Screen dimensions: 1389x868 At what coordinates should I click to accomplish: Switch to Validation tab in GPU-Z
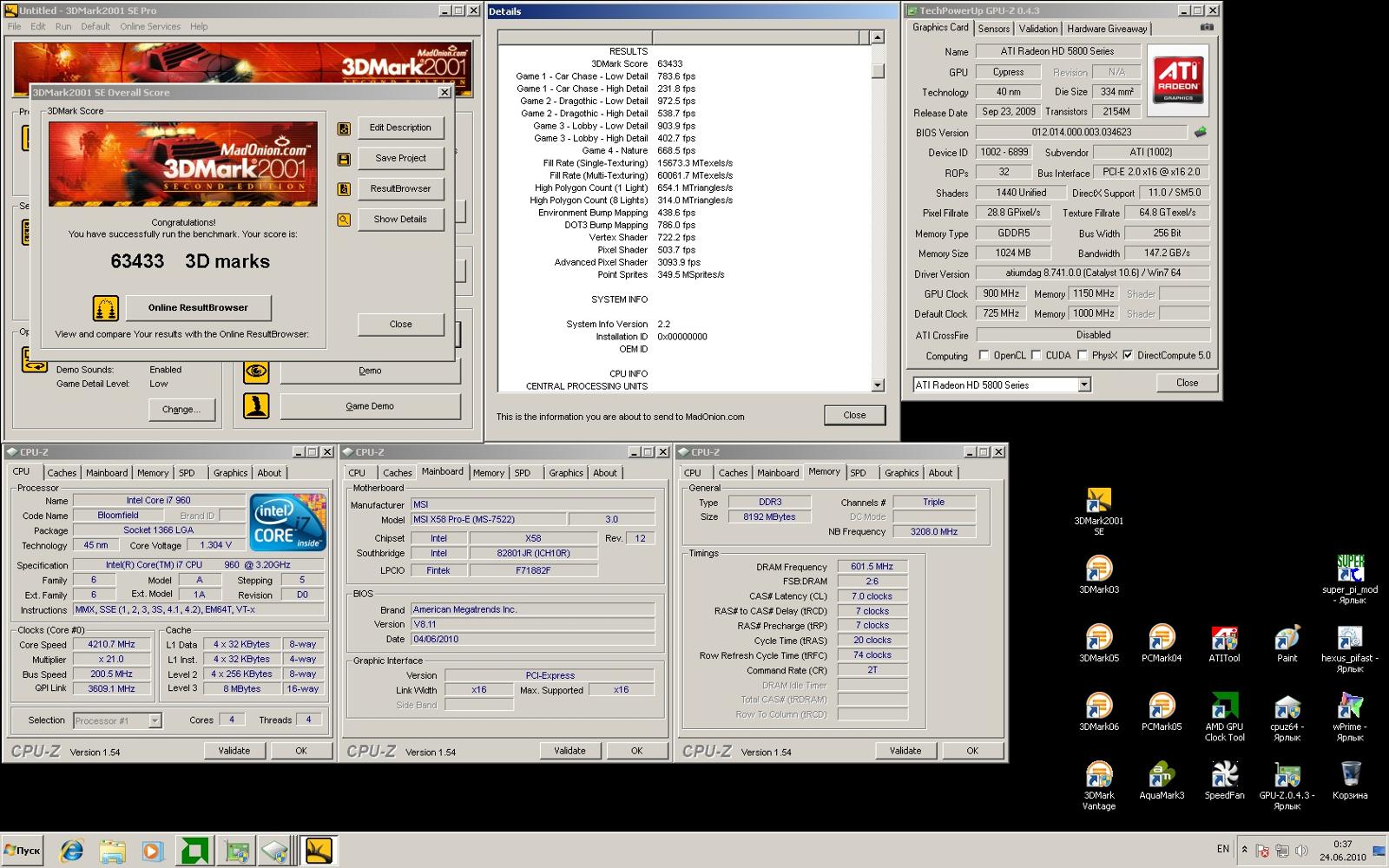pyautogui.click(x=1038, y=29)
